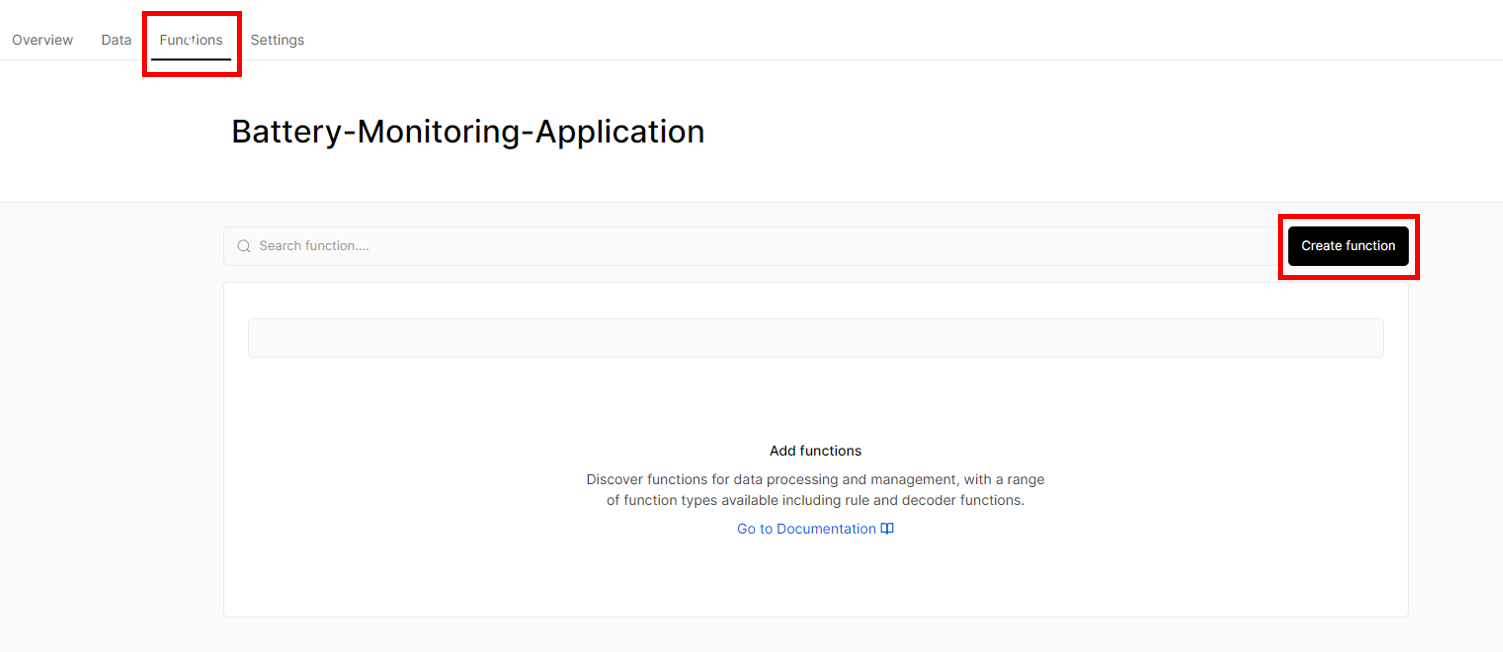Viewport: 1503px width, 652px height.
Task: Open the Go to Documentation link
Action: (815, 529)
